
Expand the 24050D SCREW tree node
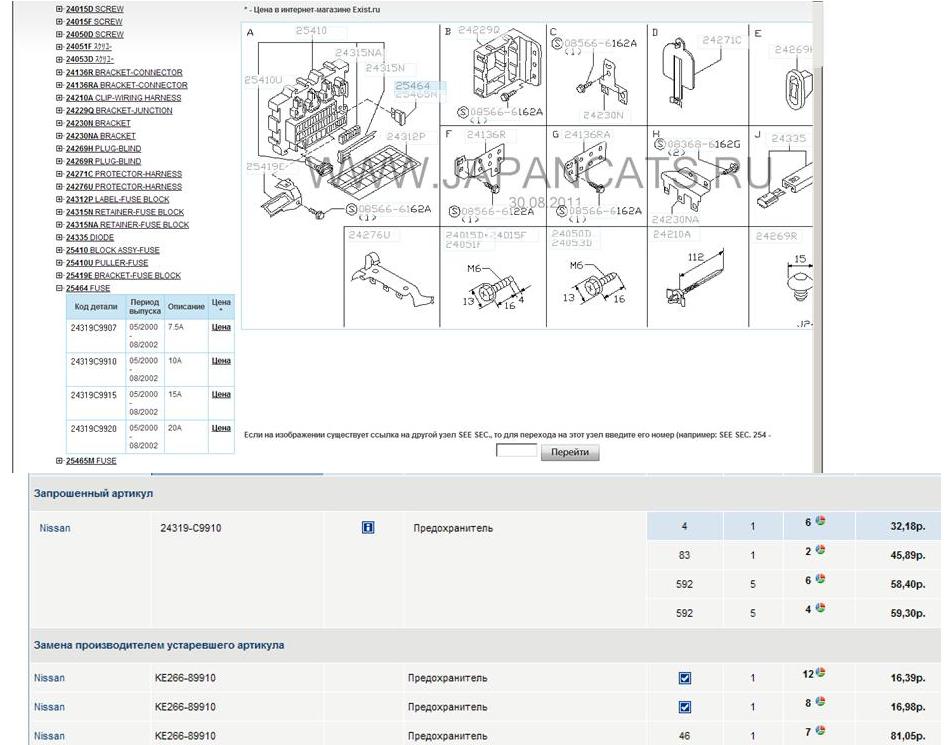pyautogui.click(x=59, y=34)
